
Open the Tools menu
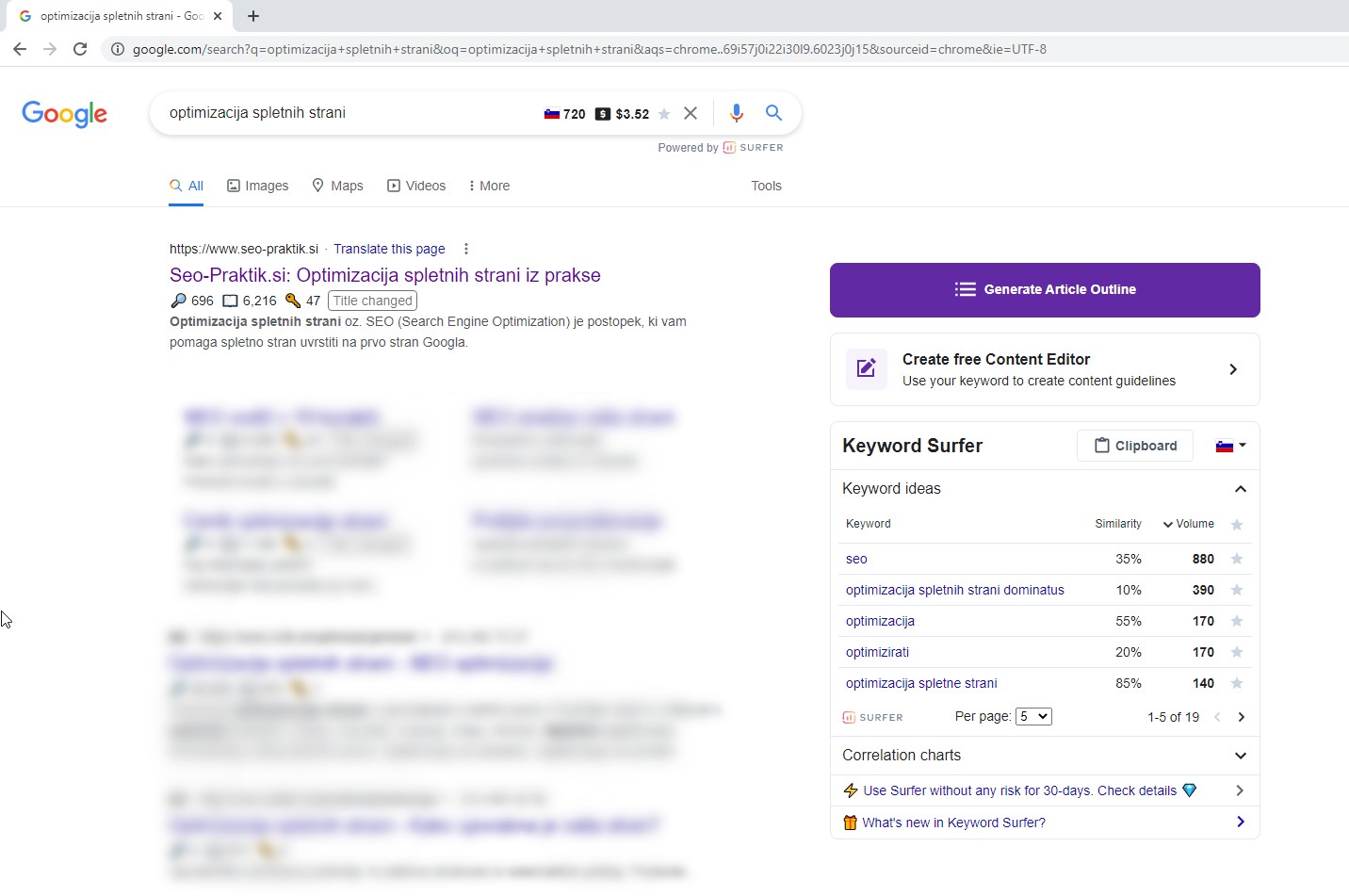tap(766, 186)
